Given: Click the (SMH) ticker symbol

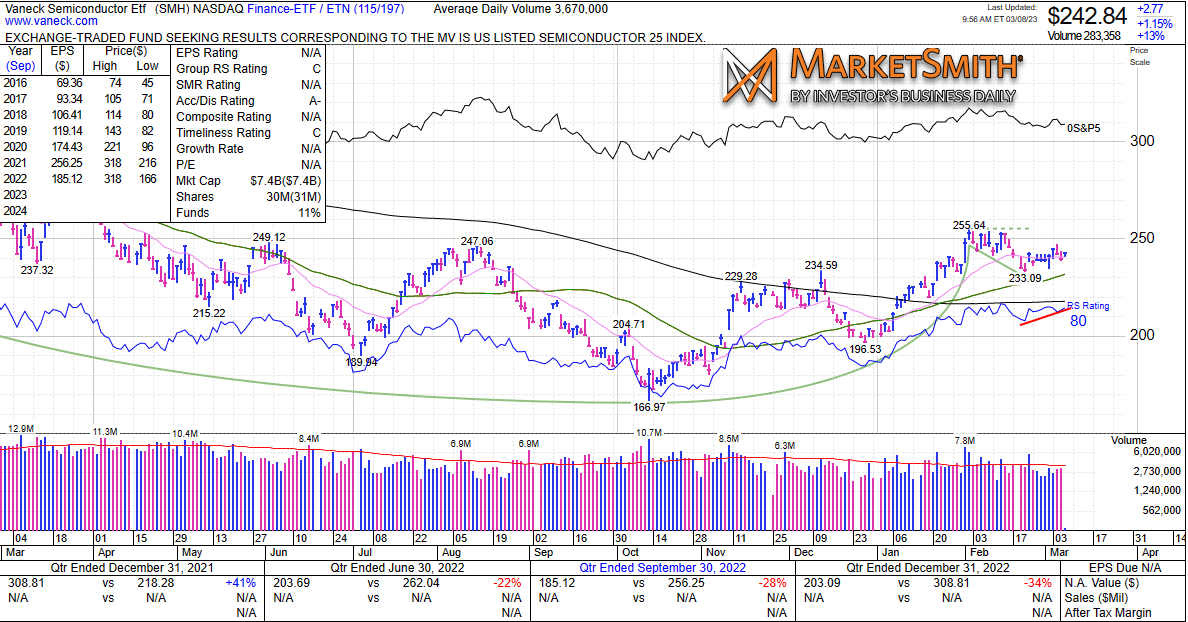Looking at the screenshot, I should click(173, 9).
